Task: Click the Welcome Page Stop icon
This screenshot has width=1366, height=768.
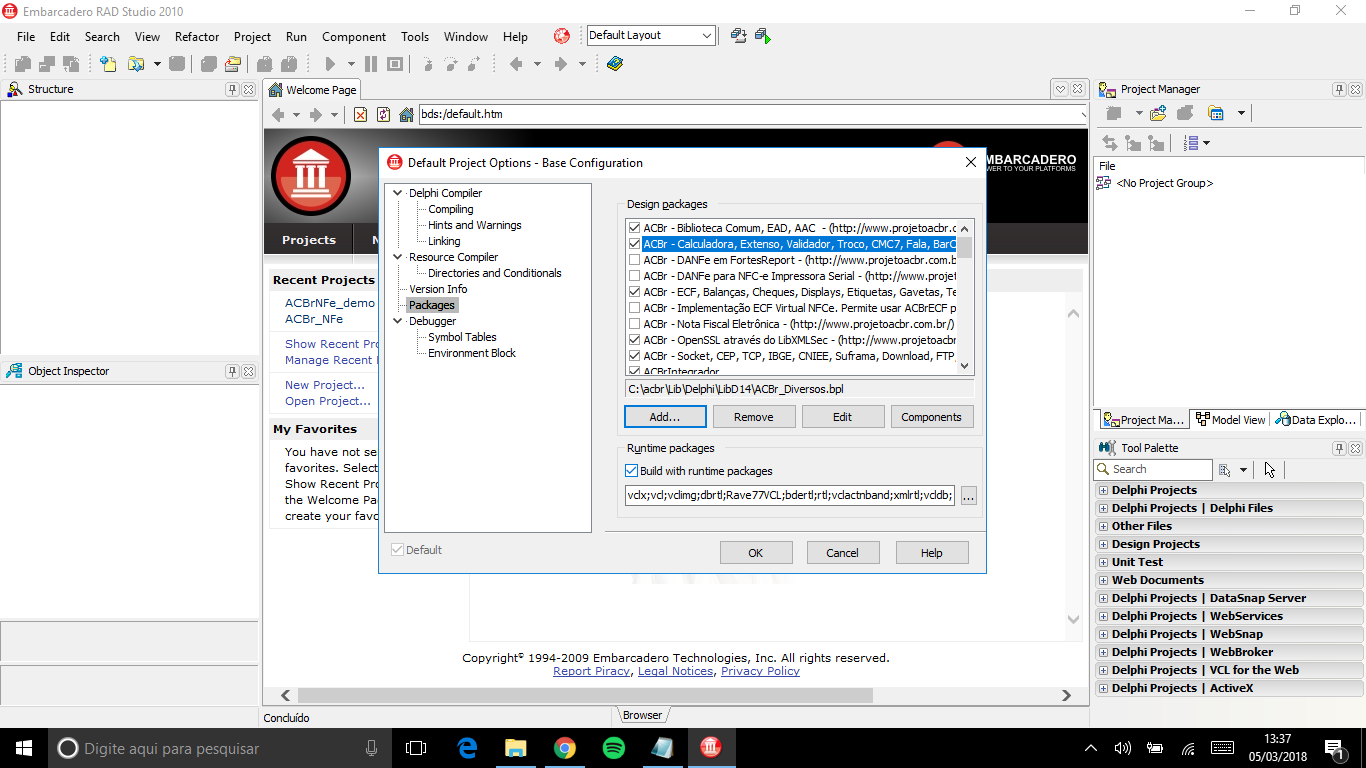Action: [360, 115]
